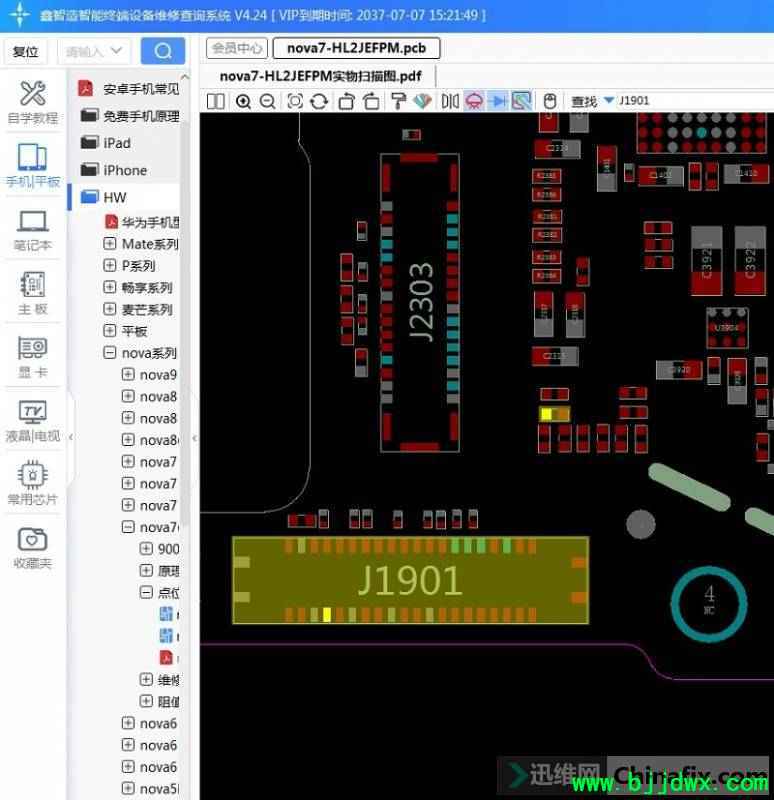
Task: Open the 安卓手机常见 PDF entry
Action: (129, 89)
